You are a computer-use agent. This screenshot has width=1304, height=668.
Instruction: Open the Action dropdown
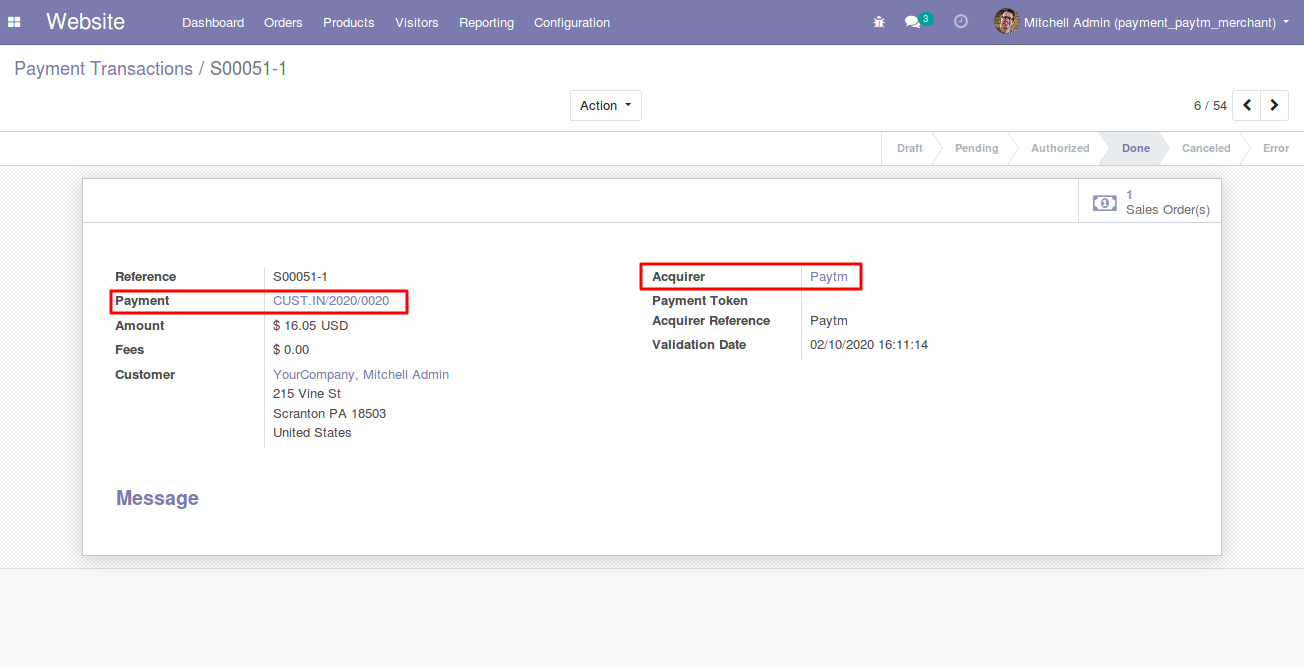606,105
